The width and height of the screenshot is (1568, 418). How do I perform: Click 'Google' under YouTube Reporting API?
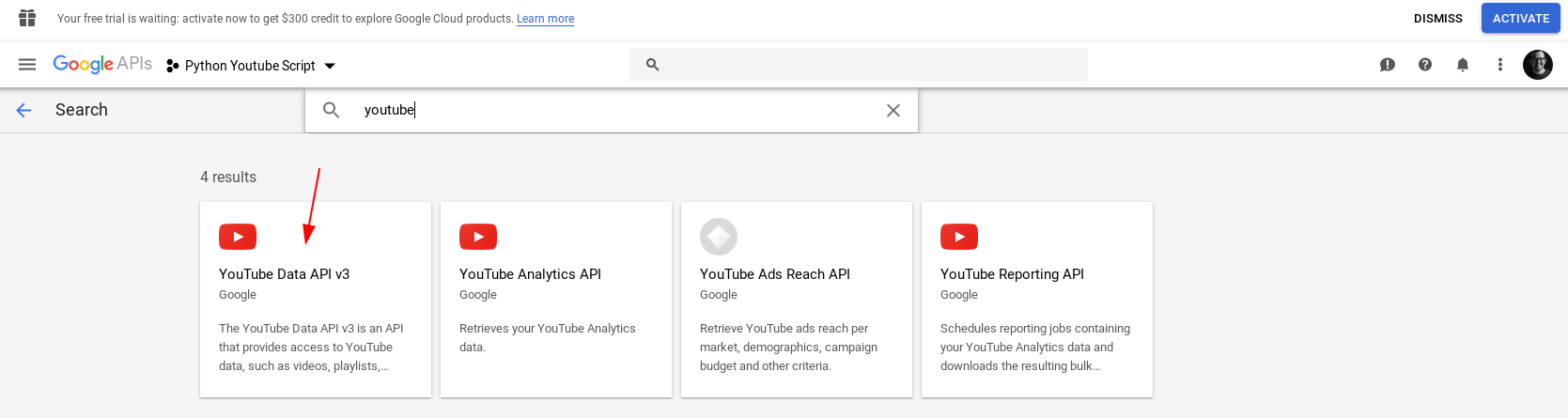click(959, 295)
